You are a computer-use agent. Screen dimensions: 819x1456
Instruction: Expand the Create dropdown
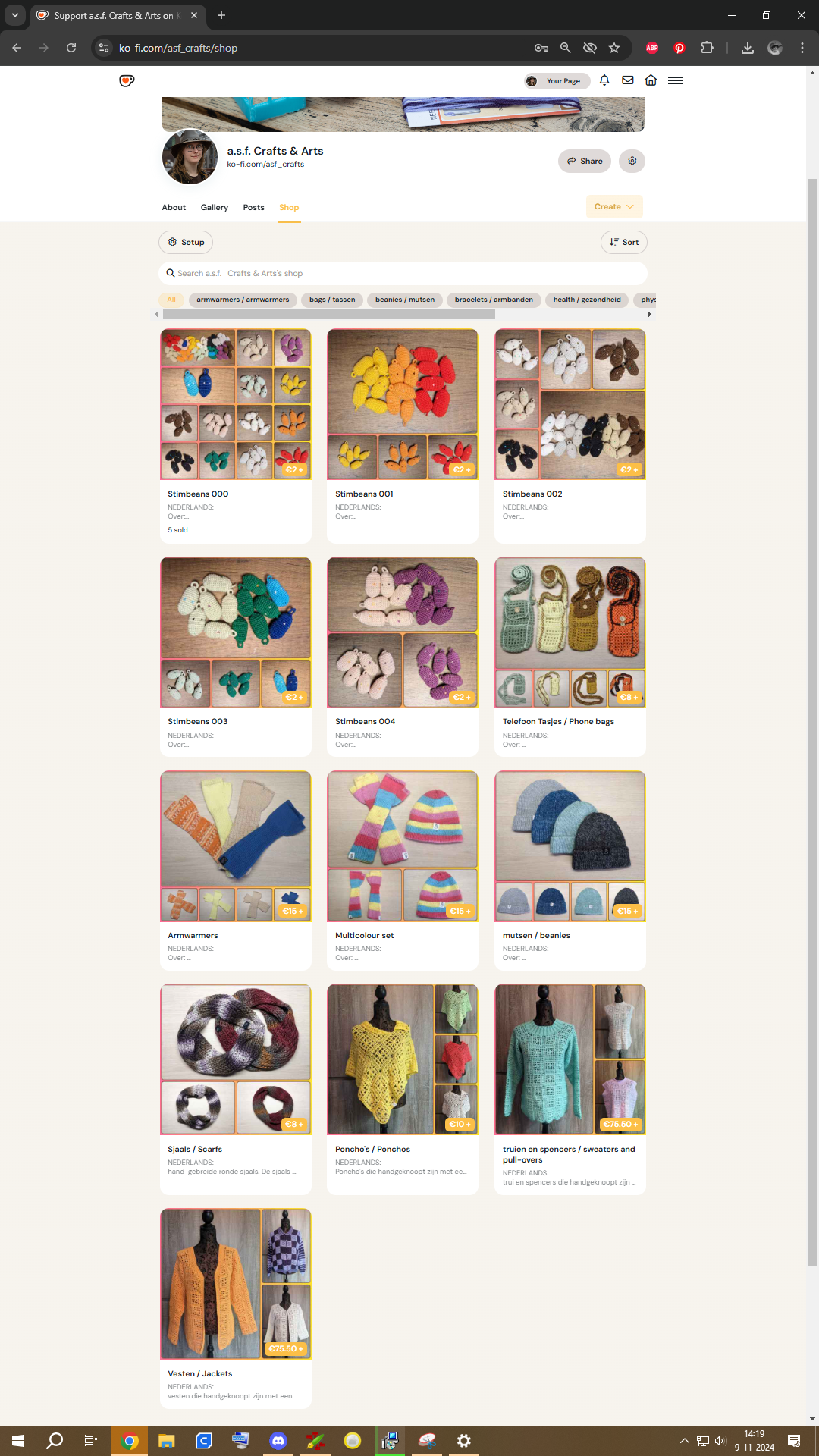(614, 206)
